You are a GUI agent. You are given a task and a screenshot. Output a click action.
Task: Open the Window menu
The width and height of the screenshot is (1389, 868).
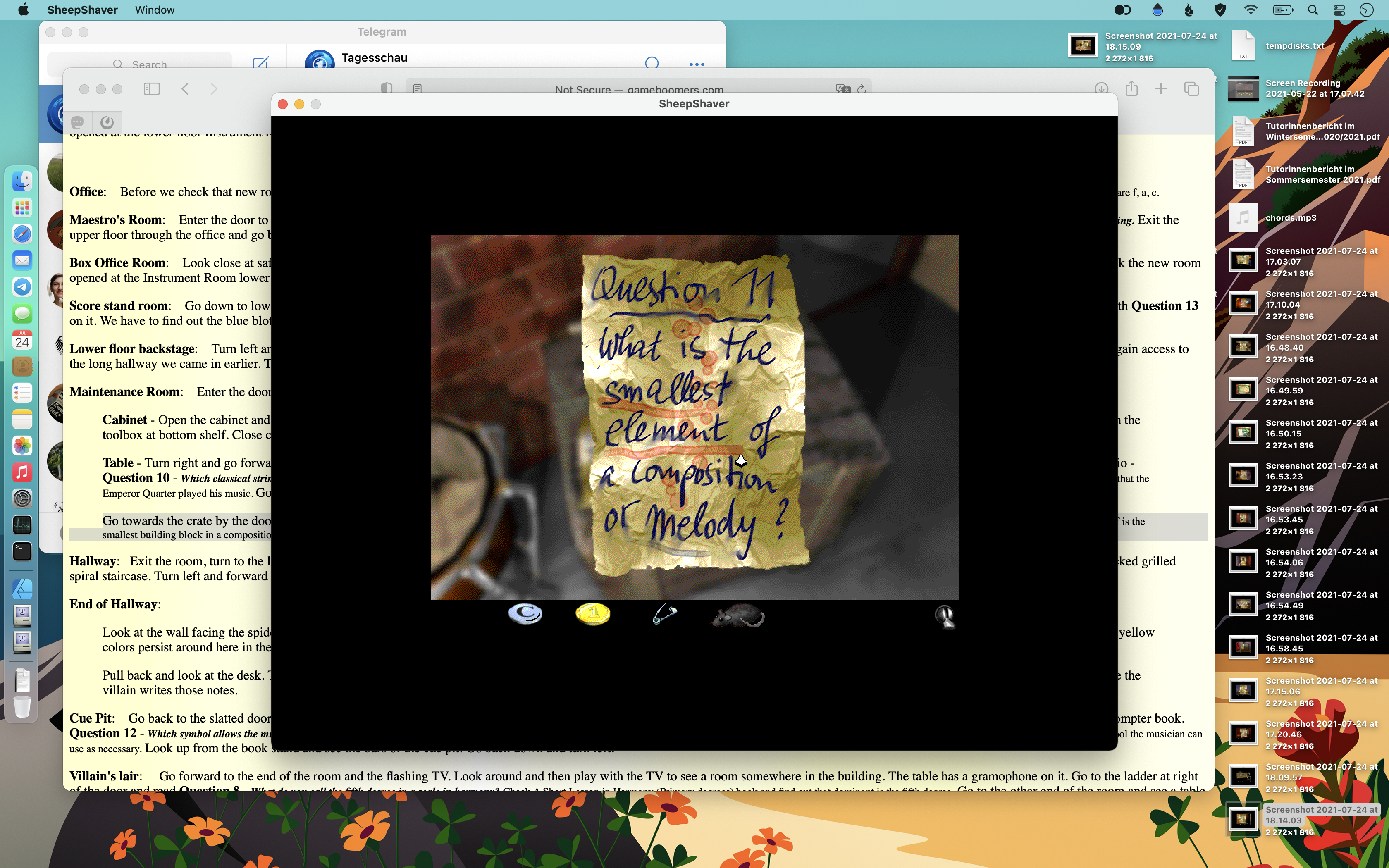pos(154,10)
